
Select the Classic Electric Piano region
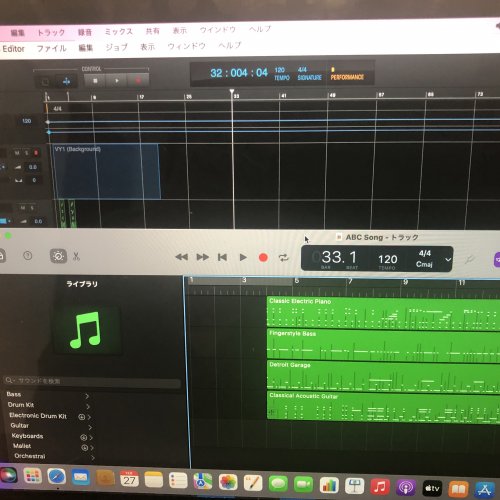383,312
